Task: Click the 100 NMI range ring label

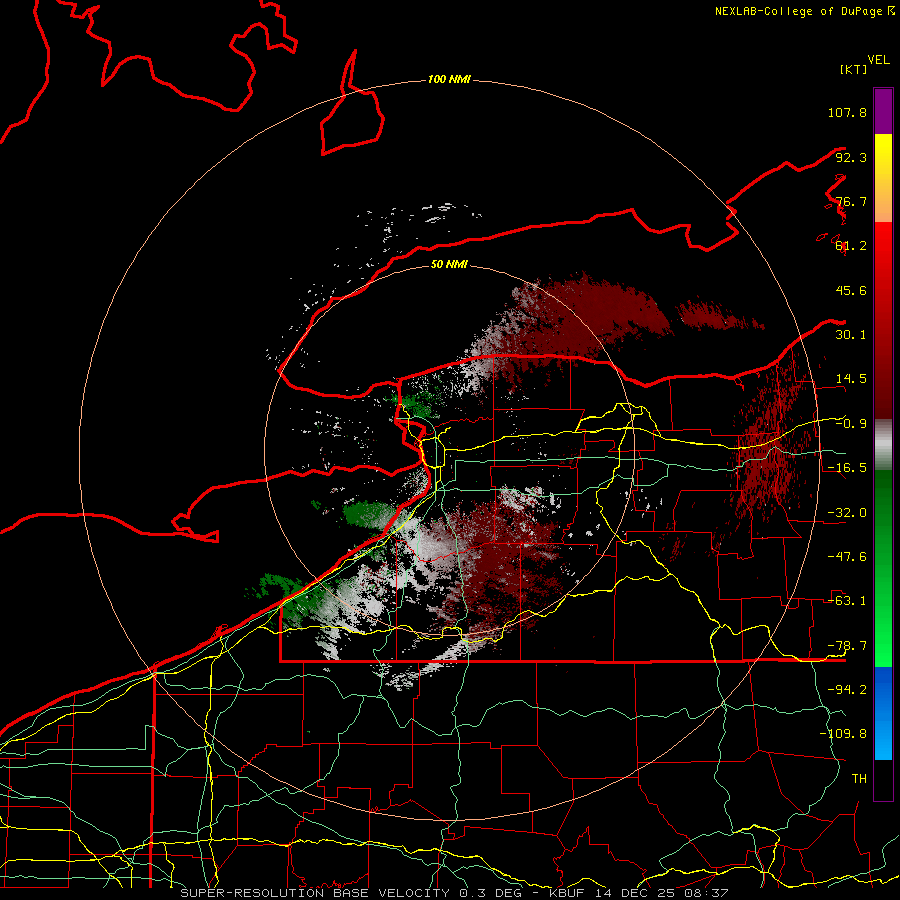Action: coord(449,79)
